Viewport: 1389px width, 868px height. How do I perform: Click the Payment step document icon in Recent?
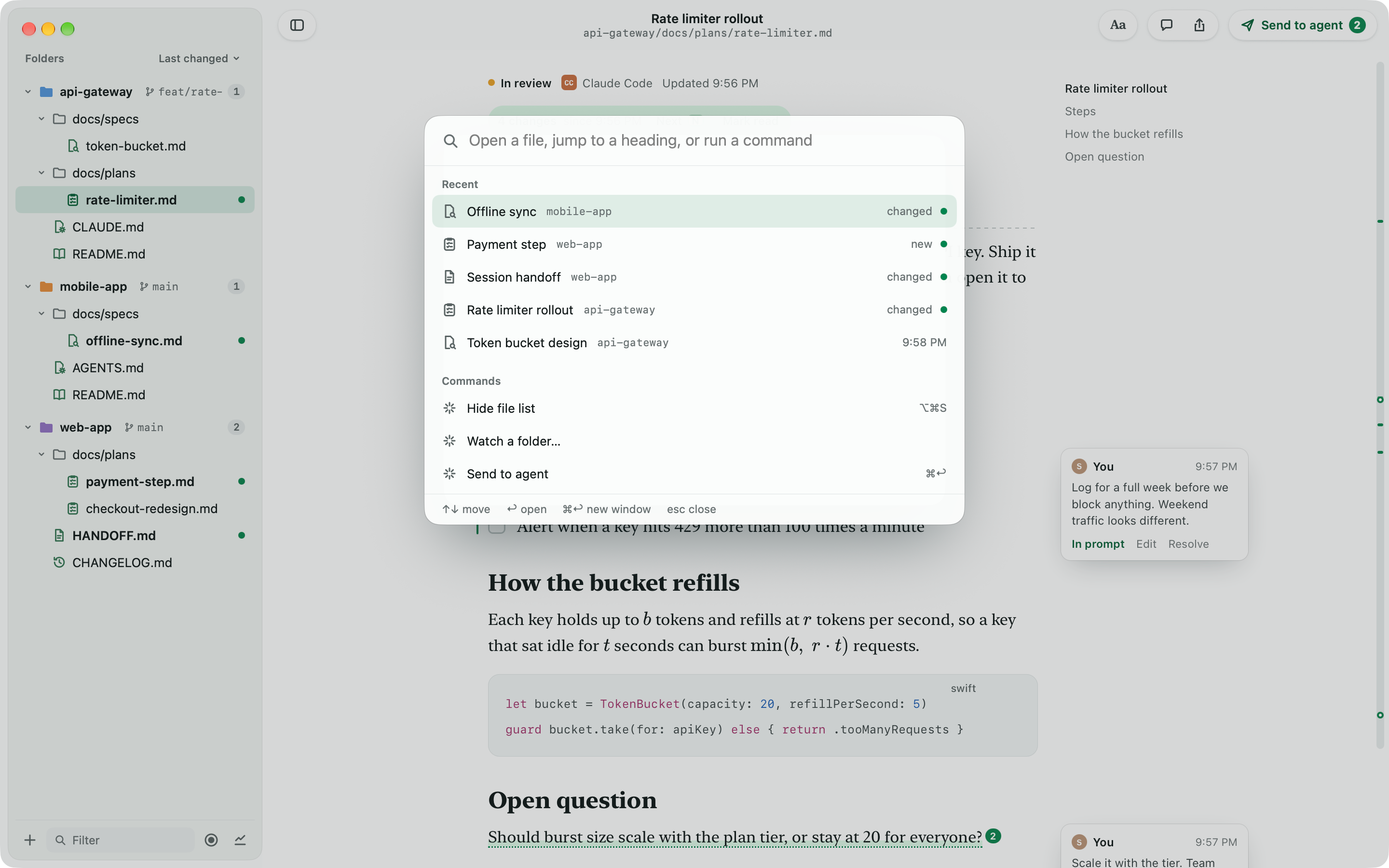[x=449, y=244]
